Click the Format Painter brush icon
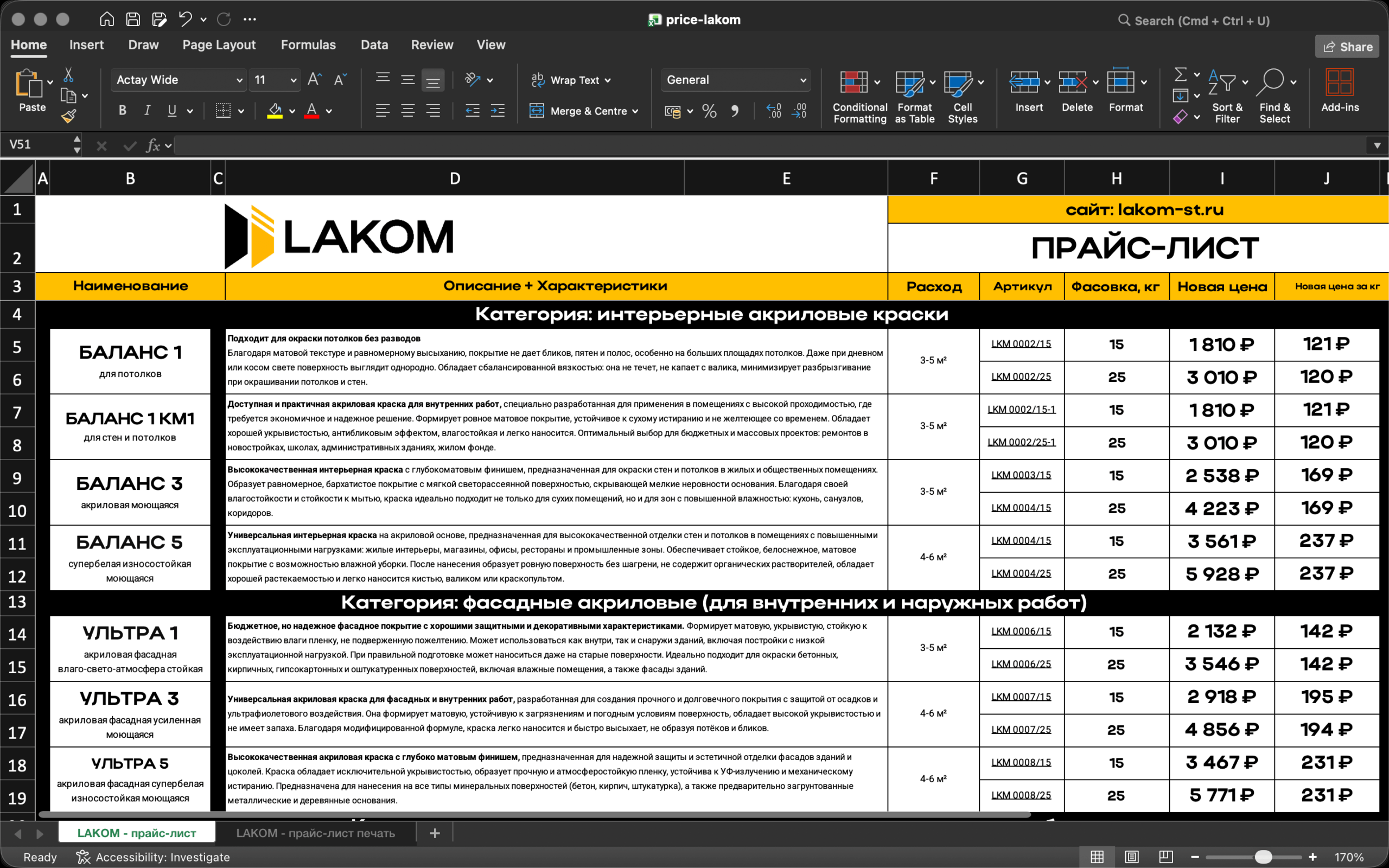This screenshot has height=868, width=1389. pos(68,117)
